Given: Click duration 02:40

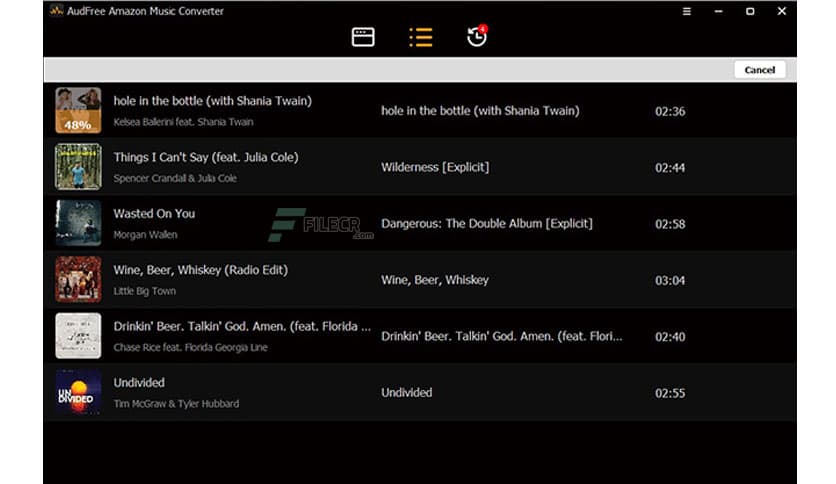Looking at the screenshot, I should point(670,337).
